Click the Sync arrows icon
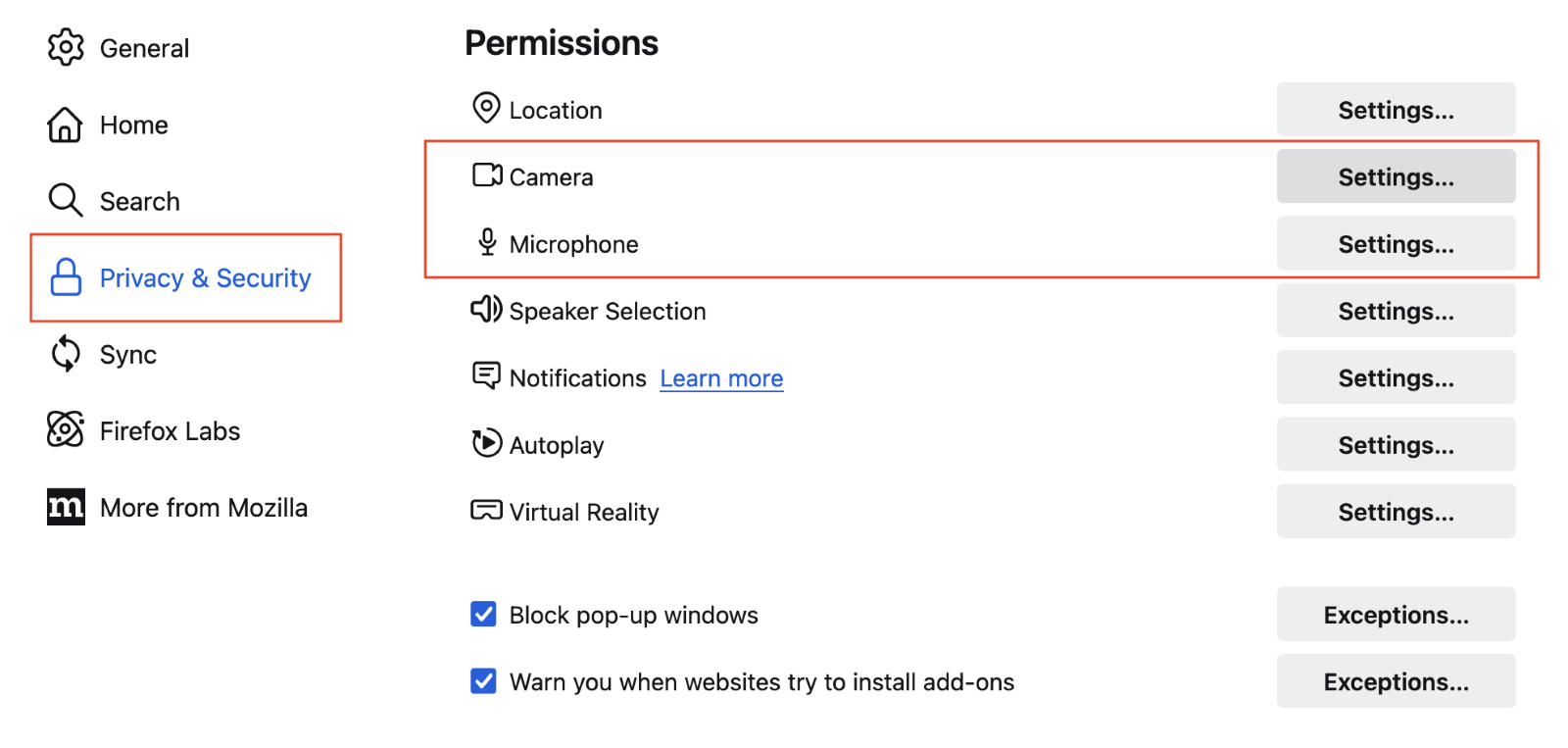 pyautogui.click(x=66, y=354)
